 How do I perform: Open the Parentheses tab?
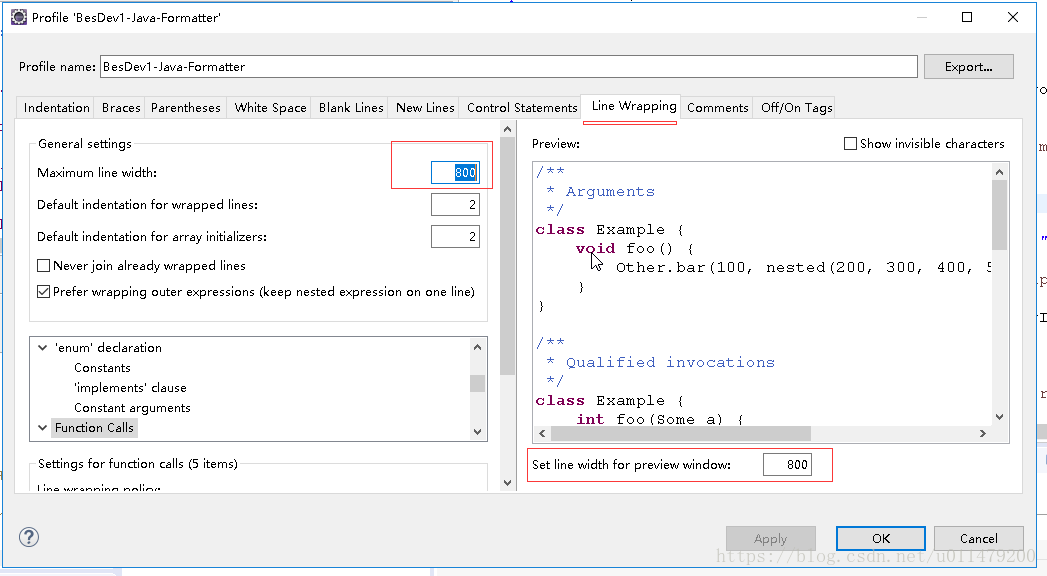click(x=185, y=107)
